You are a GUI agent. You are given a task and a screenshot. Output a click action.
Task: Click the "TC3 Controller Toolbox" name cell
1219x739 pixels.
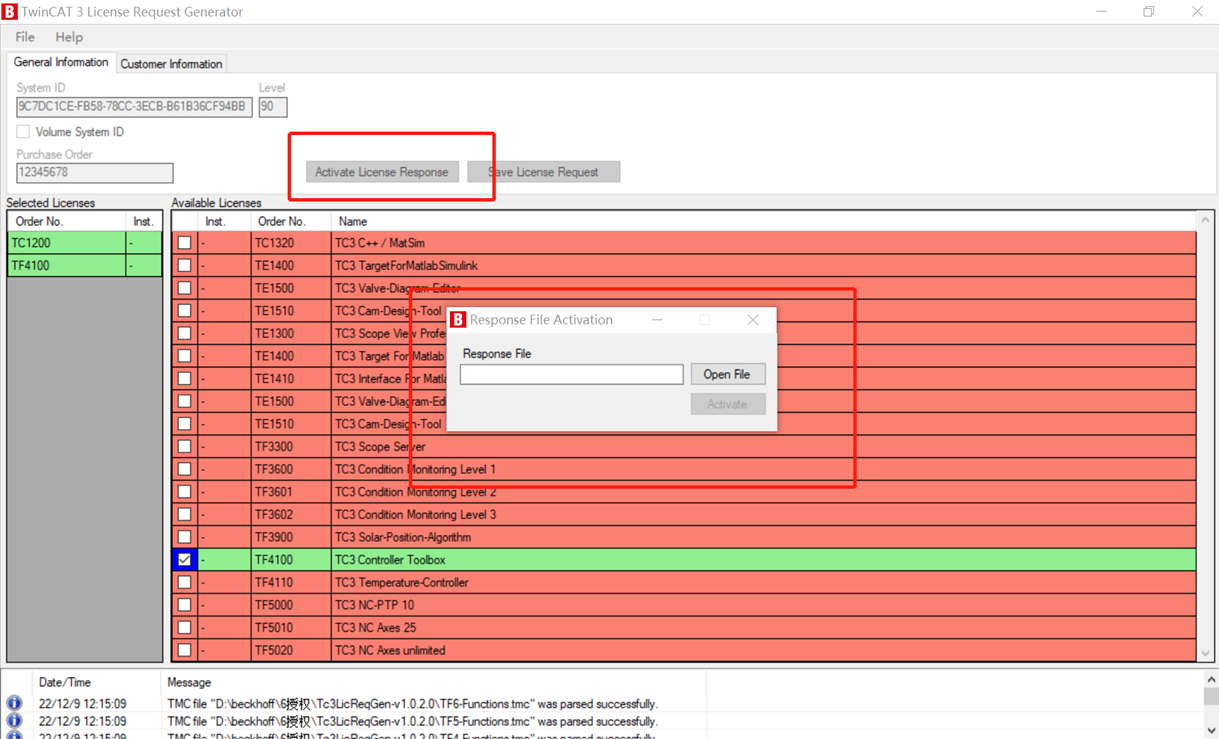pos(763,560)
